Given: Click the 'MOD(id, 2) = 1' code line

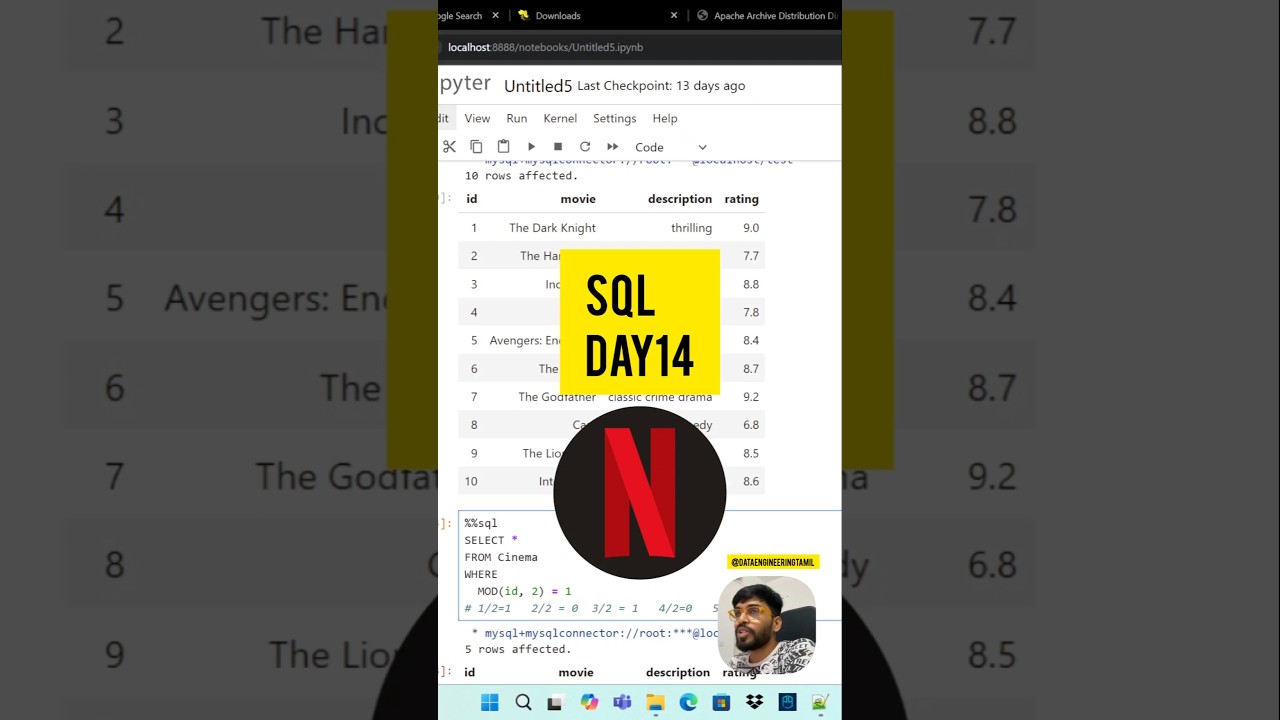Looking at the screenshot, I should (524, 591).
